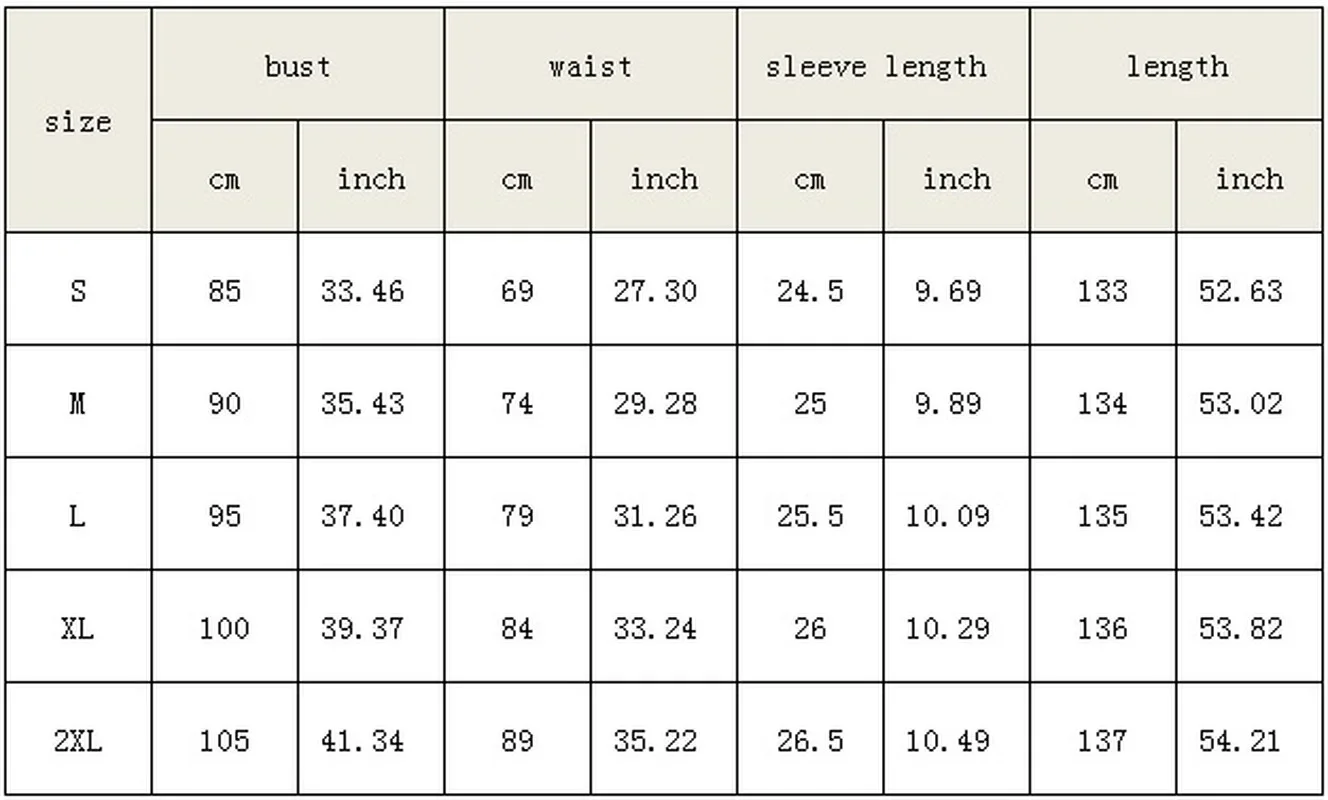Click the M size row label

point(77,404)
